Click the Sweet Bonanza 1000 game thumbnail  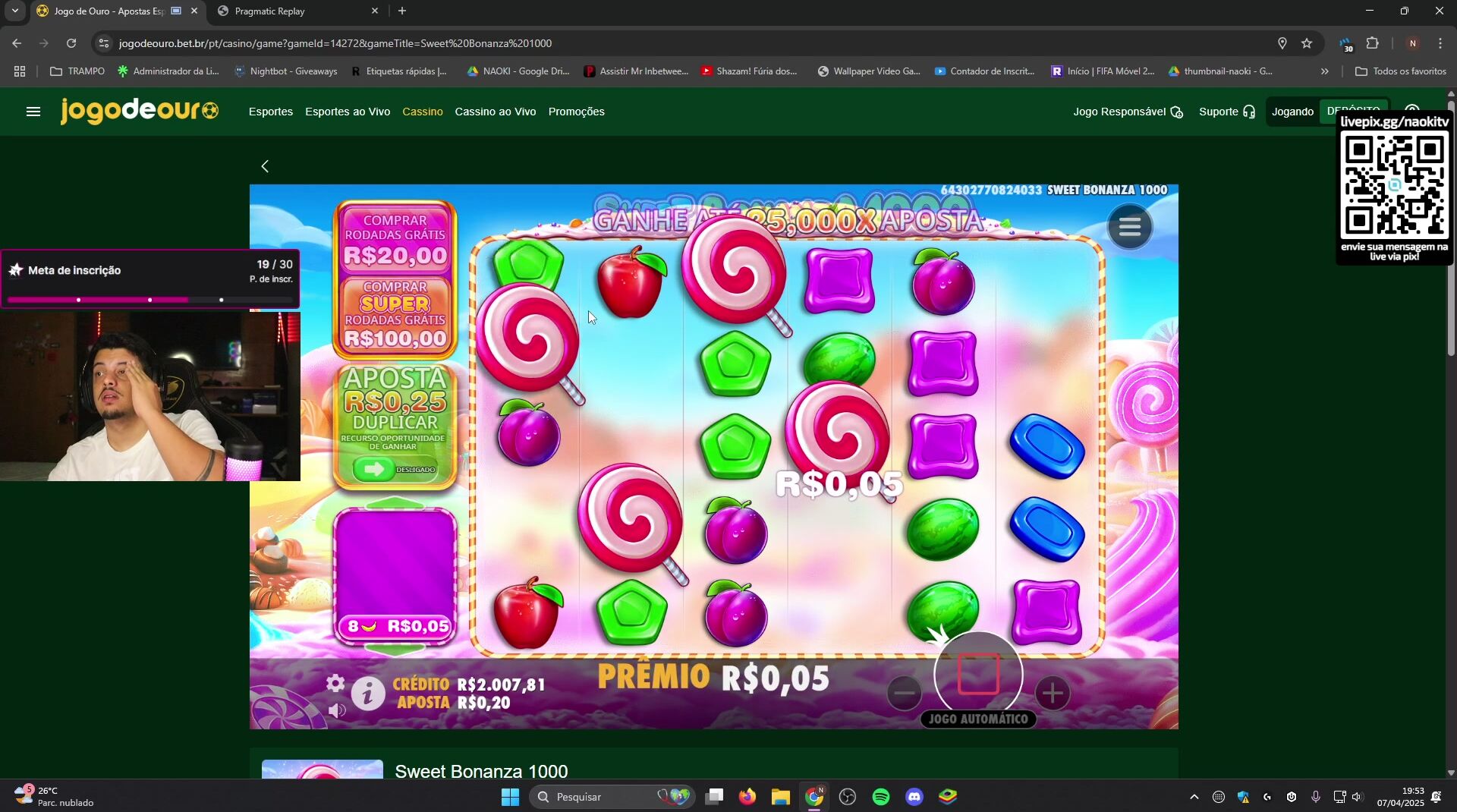tap(323, 768)
